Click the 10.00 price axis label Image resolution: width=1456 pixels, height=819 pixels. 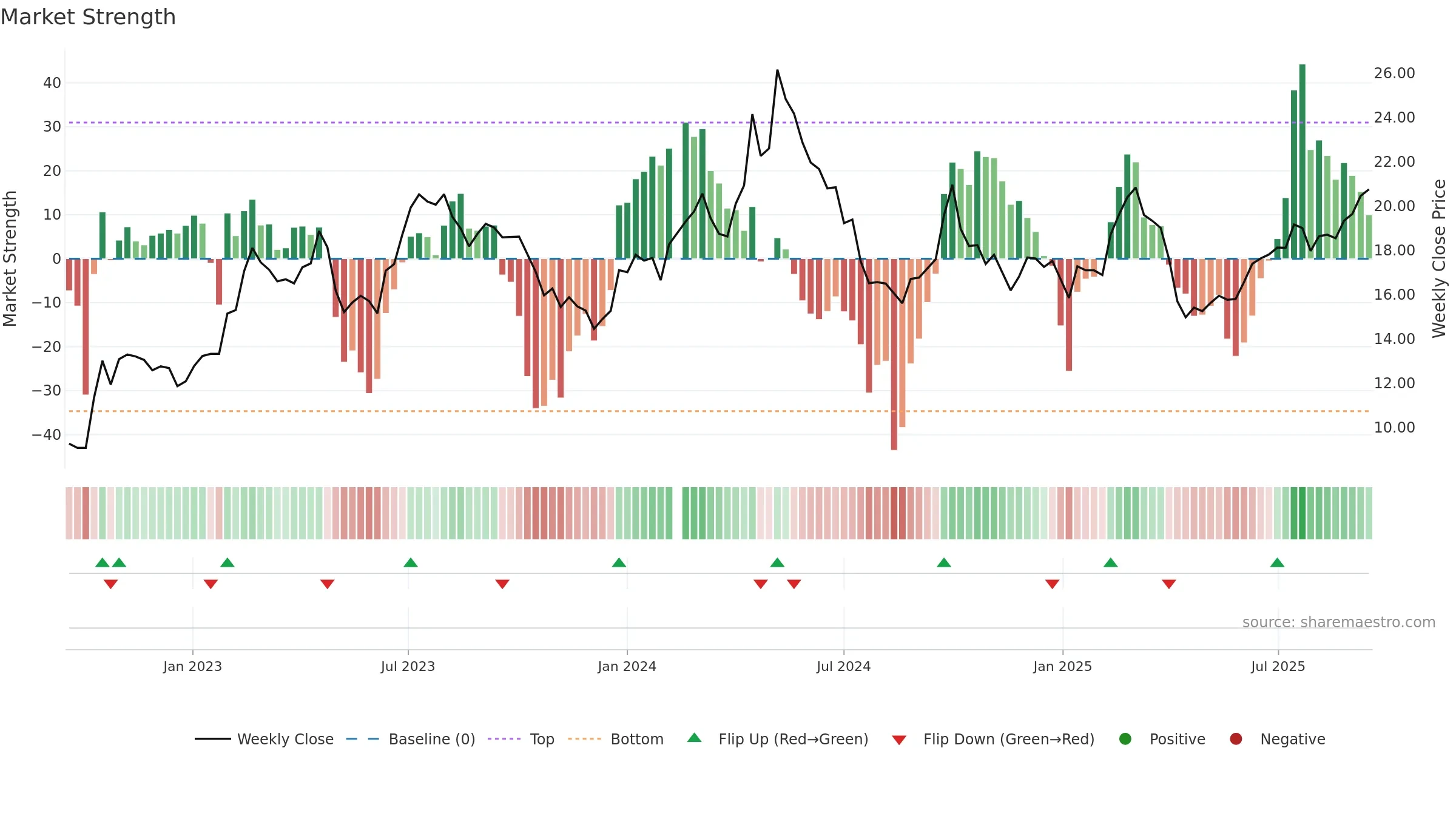[x=1395, y=428]
